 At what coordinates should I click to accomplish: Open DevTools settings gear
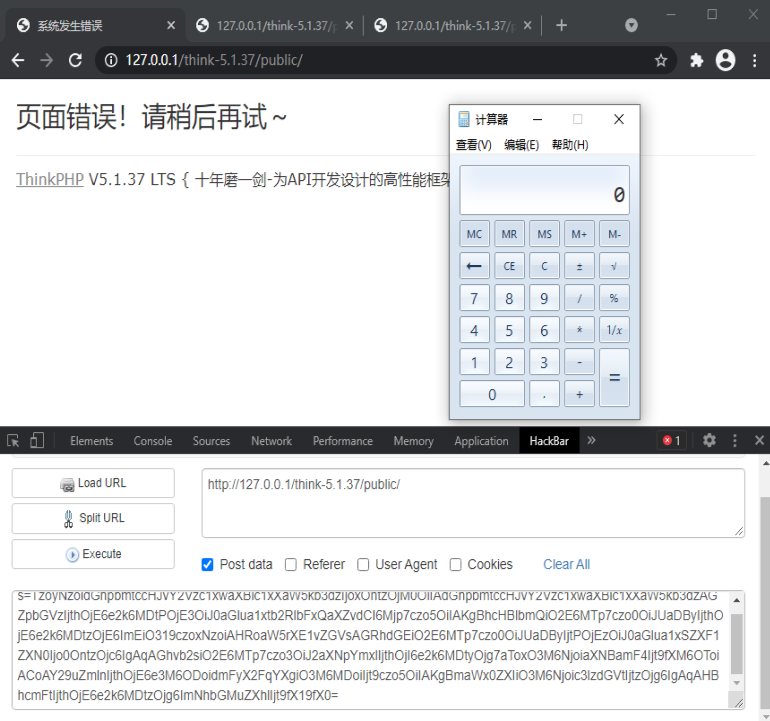709,441
